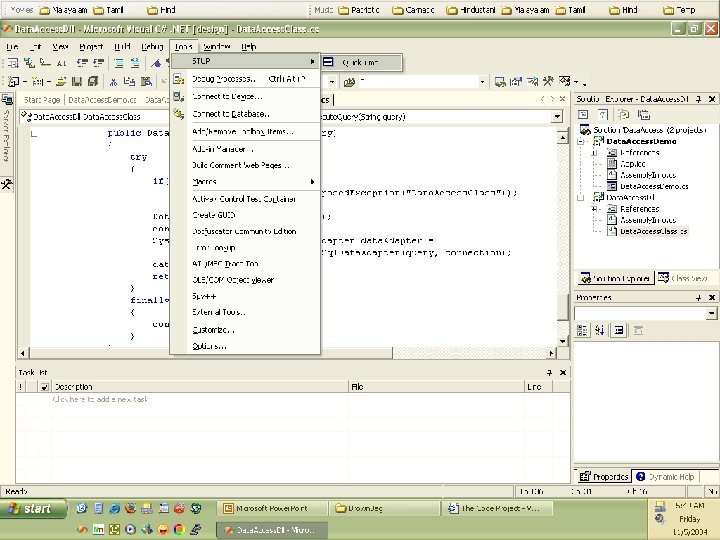The image size is (720, 540).
Task: Click the Debug Processes menu icon
Action: (x=179, y=79)
